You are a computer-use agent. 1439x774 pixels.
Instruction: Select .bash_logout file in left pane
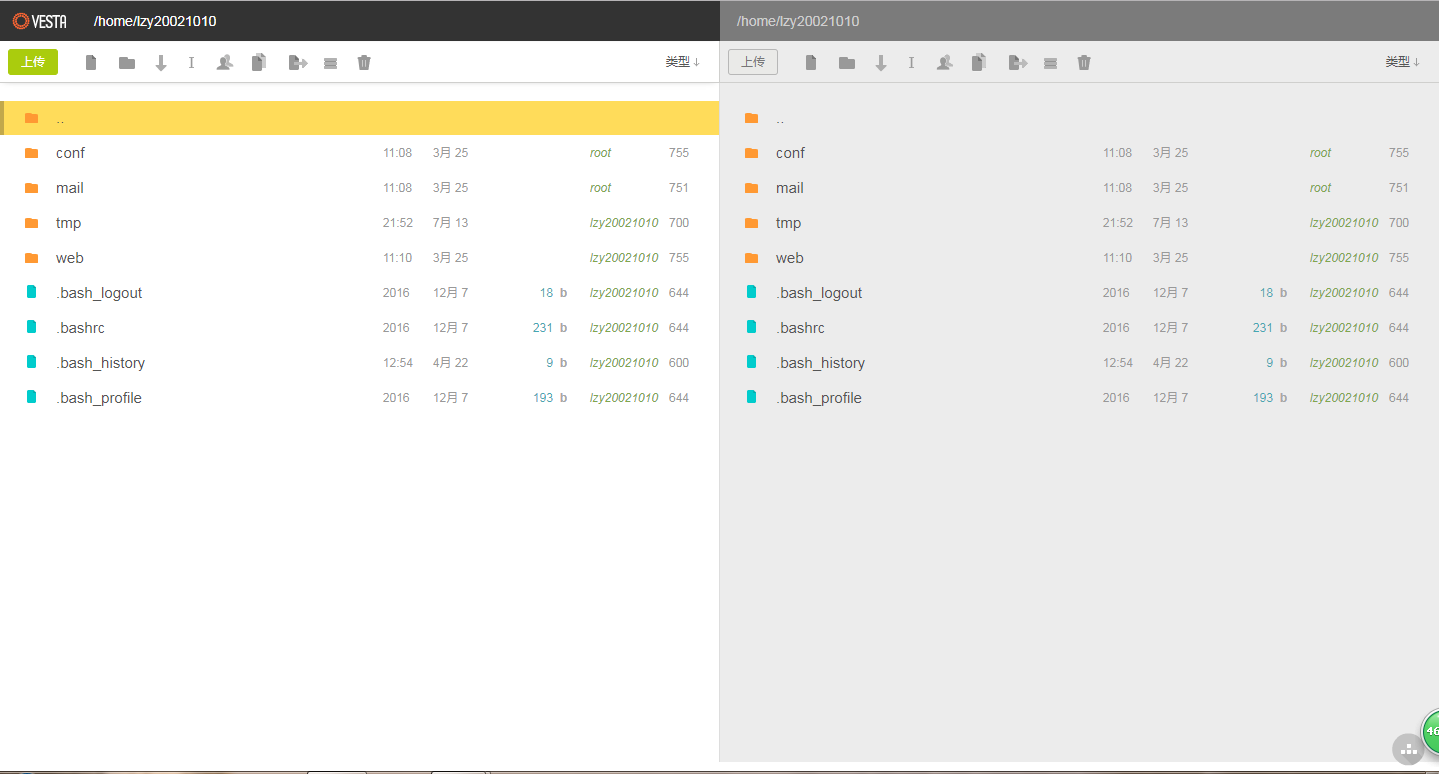point(360,293)
